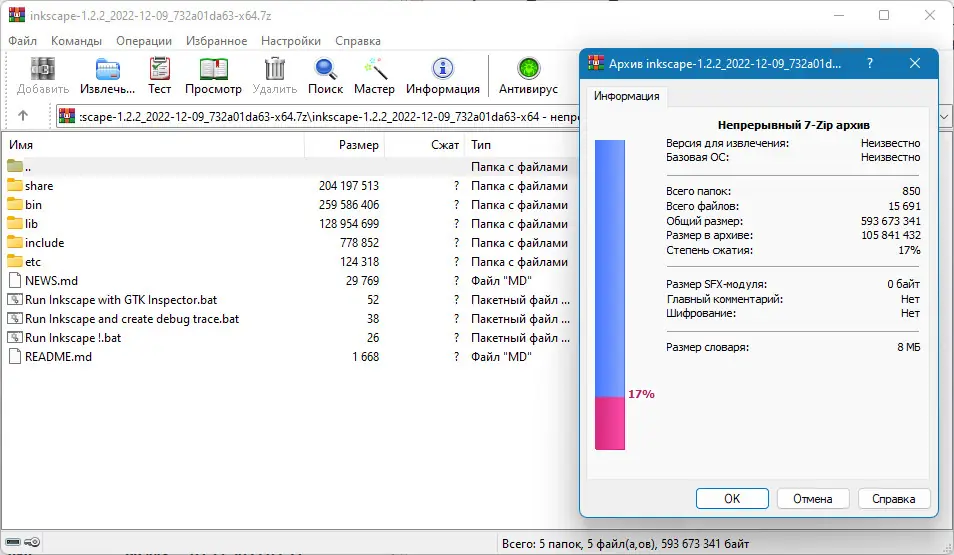Screen dimensions: 954x555
Task: Click the Извлечь (Extract) toolbar icon
Action: [x=108, y=69]
